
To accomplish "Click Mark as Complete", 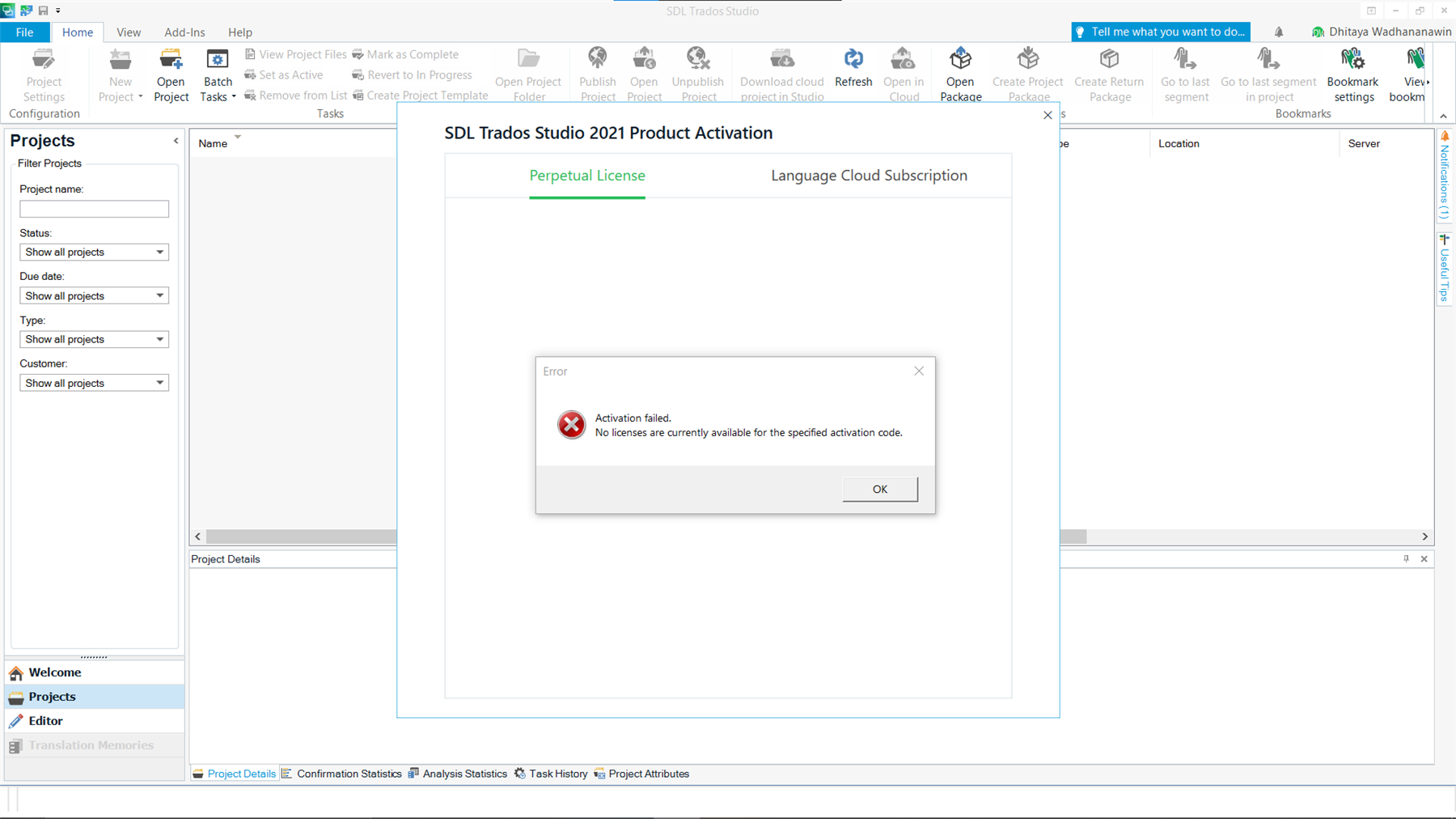I will point(404,54).
